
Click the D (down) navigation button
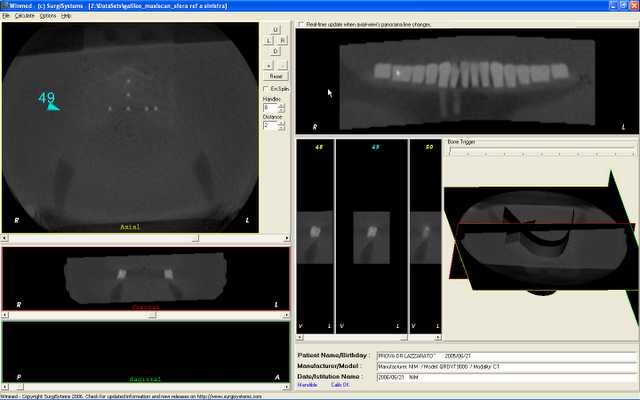(x=275, y=51)
